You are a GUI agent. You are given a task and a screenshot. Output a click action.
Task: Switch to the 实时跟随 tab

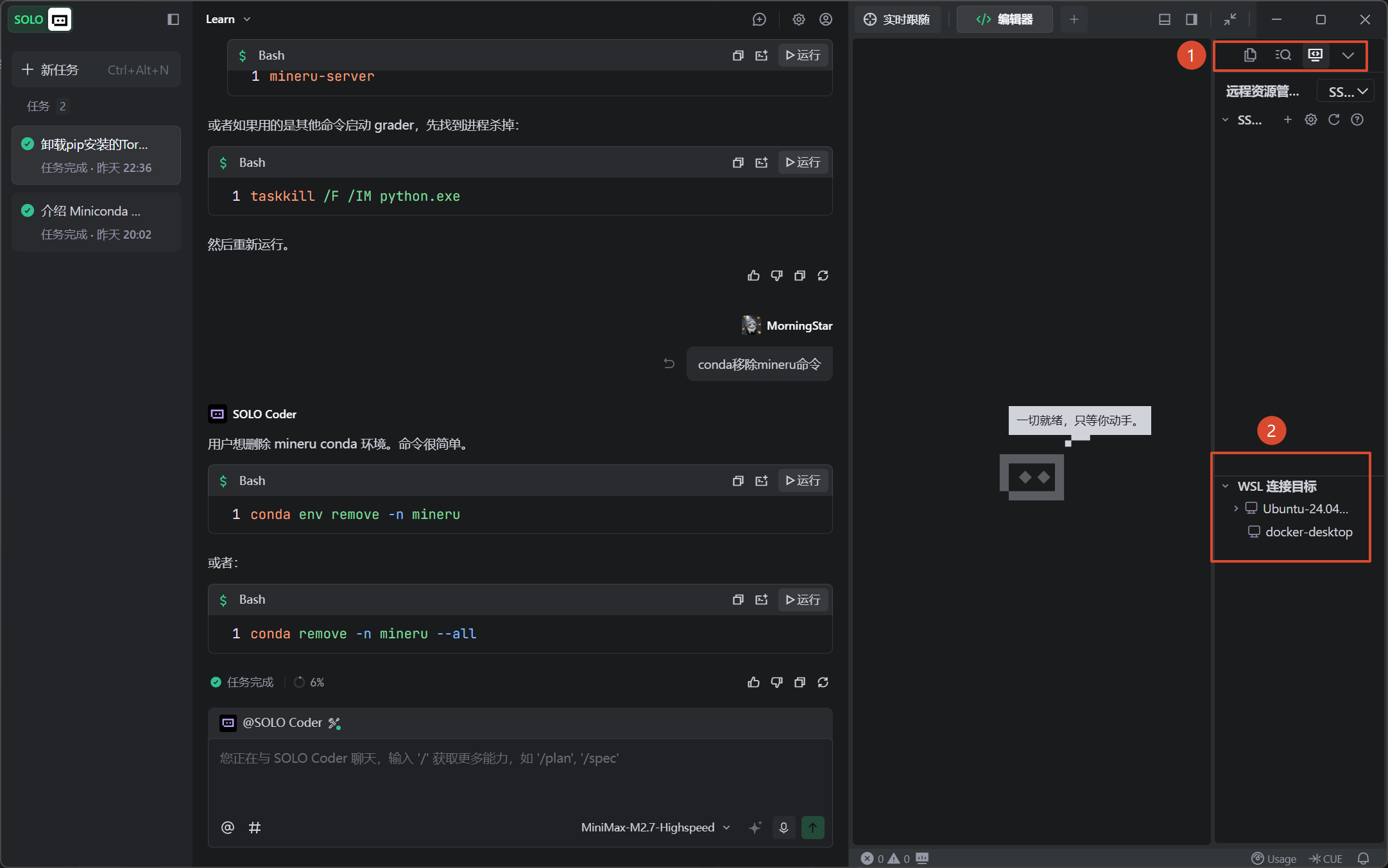897,19
